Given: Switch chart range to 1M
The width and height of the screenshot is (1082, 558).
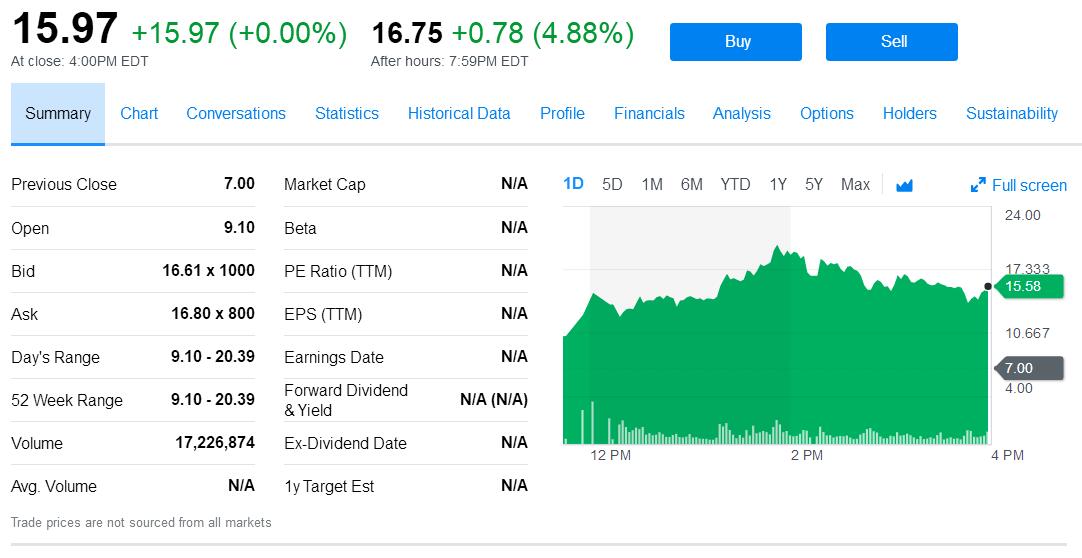Looking at the screenshot, I should (x=652, y=184).
